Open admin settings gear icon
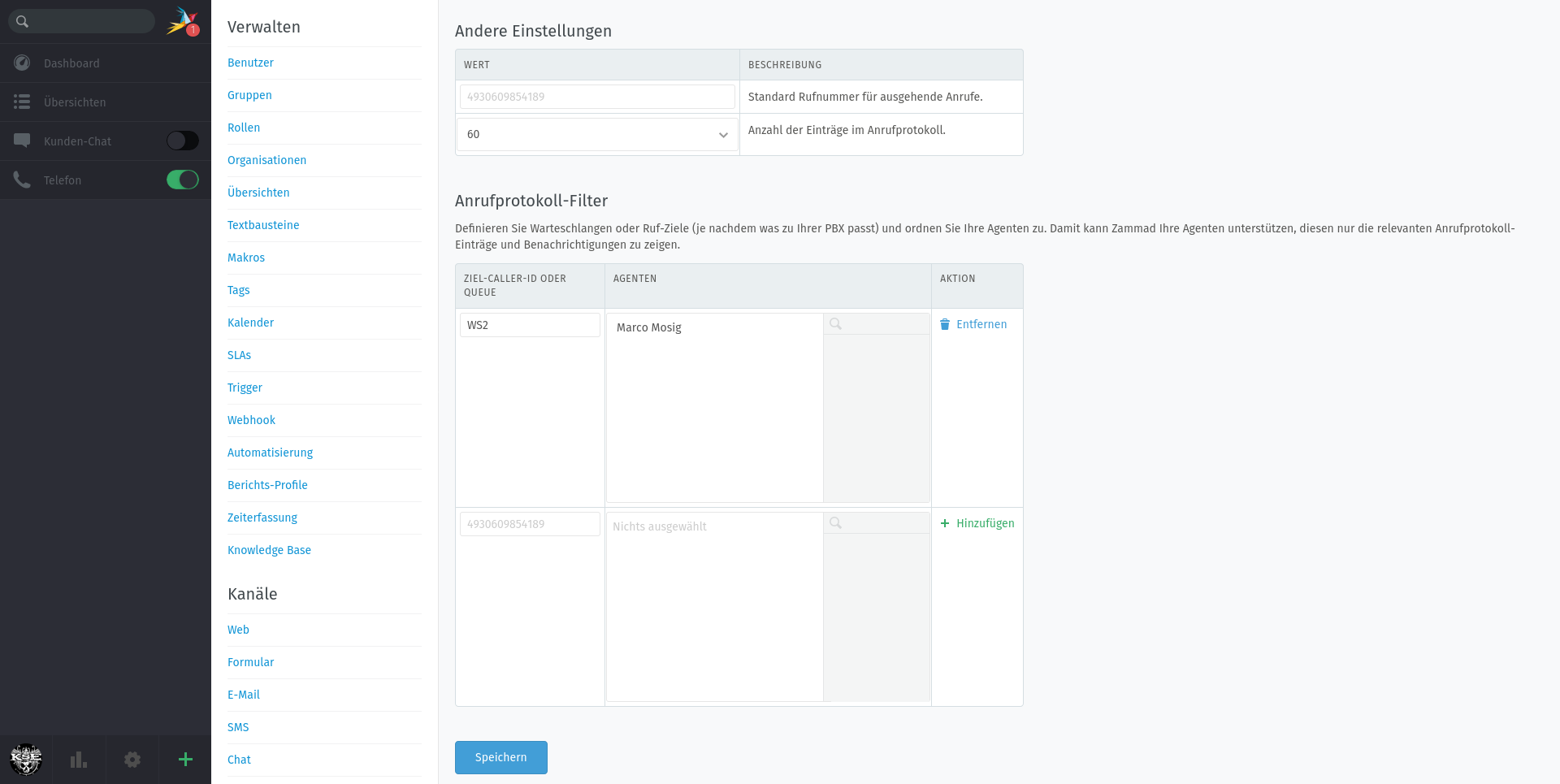Image resolution: width=1560 pixels, height=784 pixels. pos(132,760)
